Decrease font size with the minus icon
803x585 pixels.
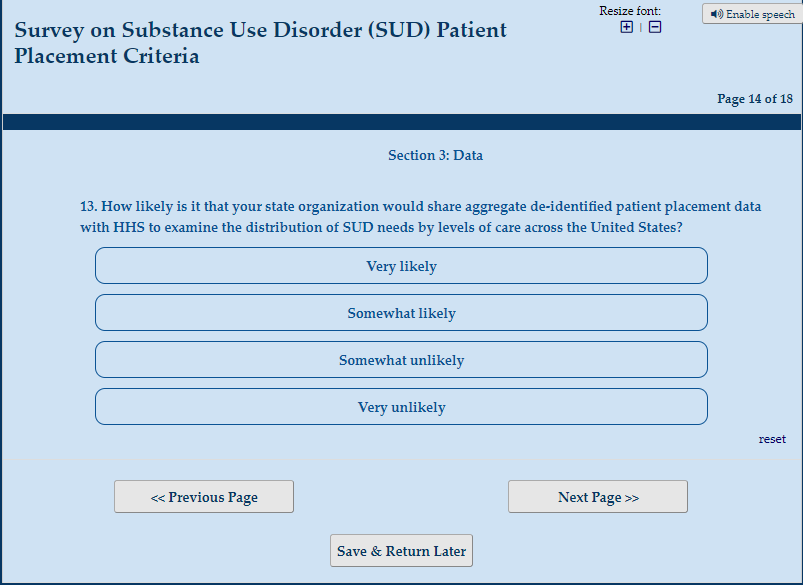(655, 27)
